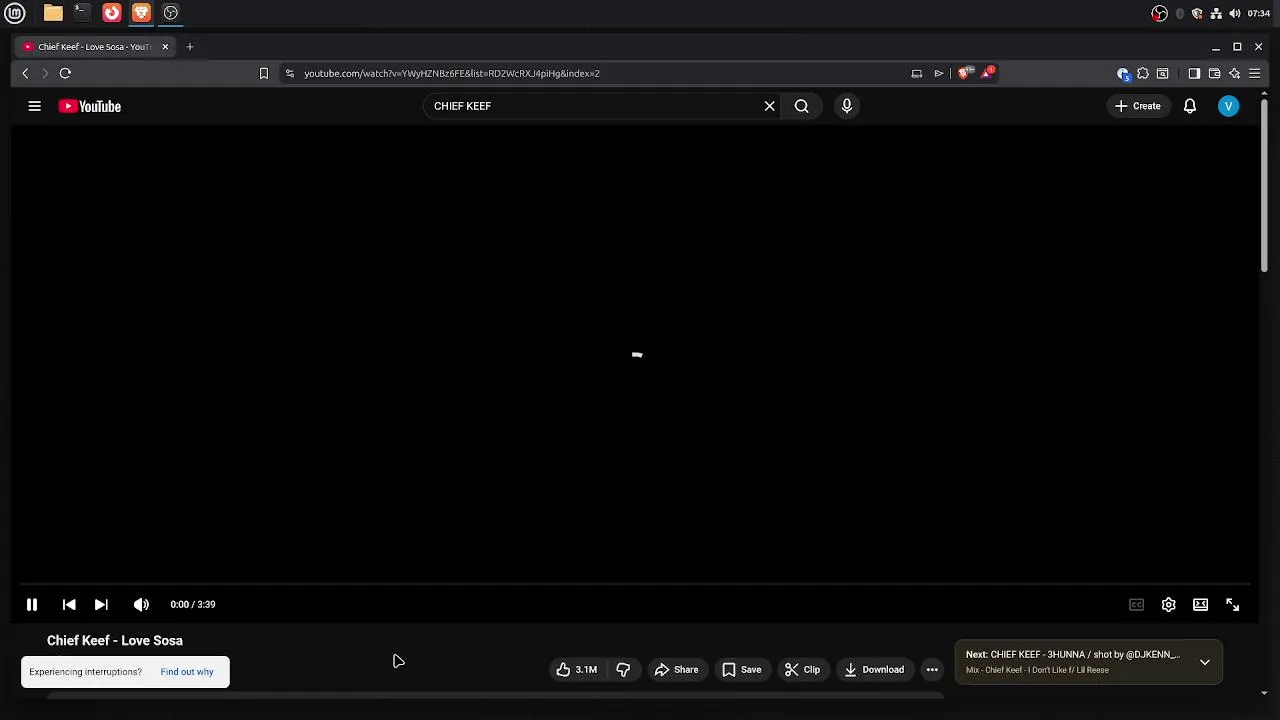The height and width of the screenshot is (720, 1280).
Task: Exit fullscreen view of the player
Action: pyautogui.click(x=1232, y=604)
